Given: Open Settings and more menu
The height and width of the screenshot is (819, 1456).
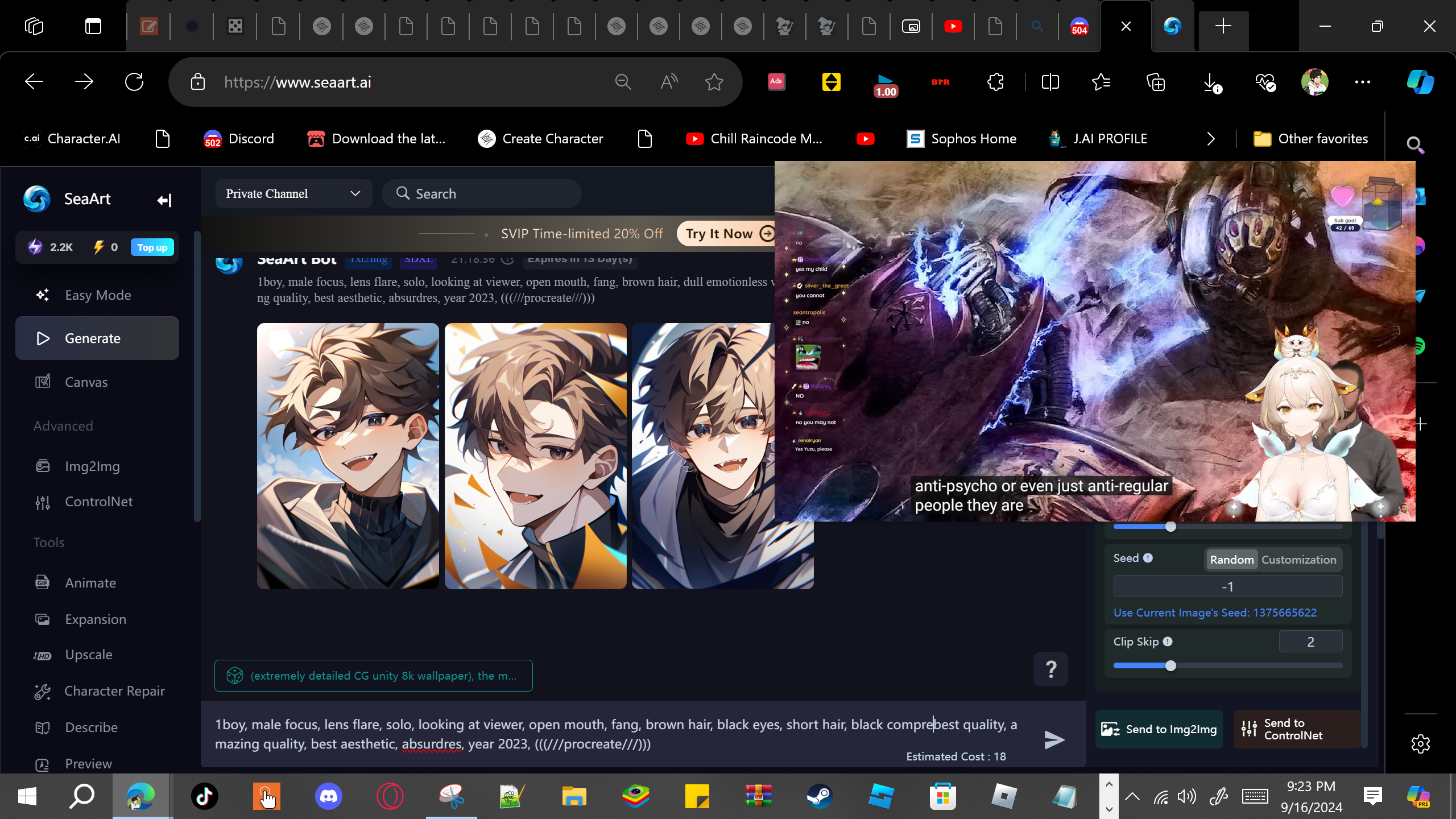Looking at the screenshot, I should (x=1363, y=82).
